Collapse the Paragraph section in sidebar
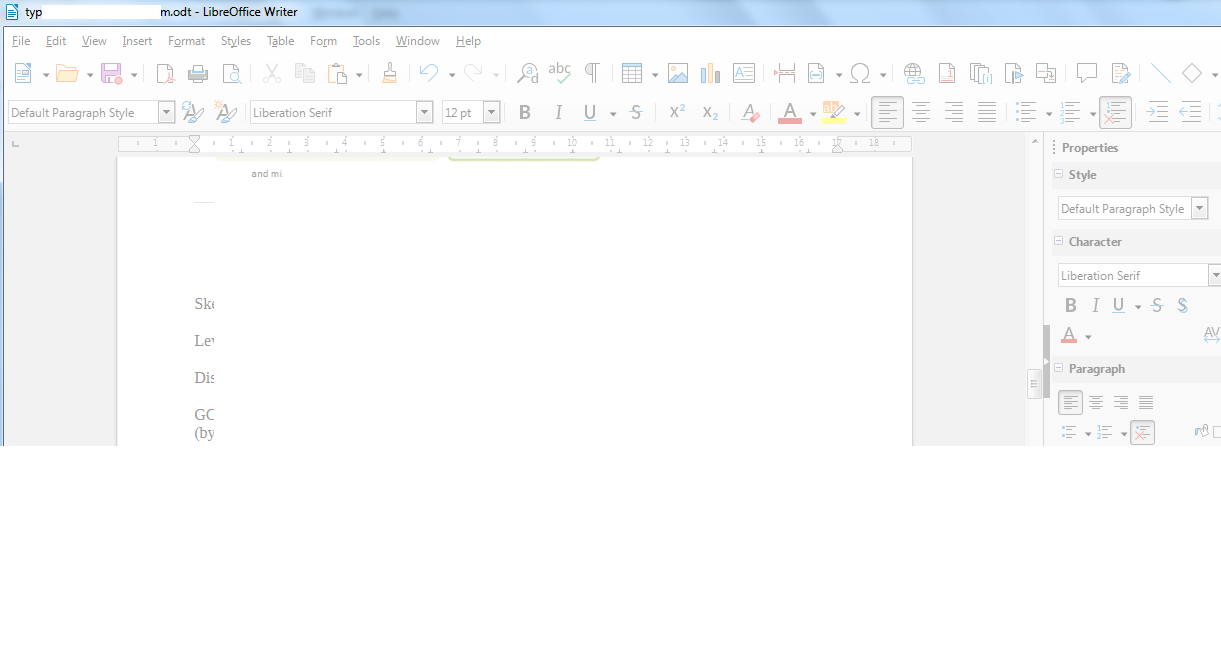The image size is (1221, 666). 1058,369
